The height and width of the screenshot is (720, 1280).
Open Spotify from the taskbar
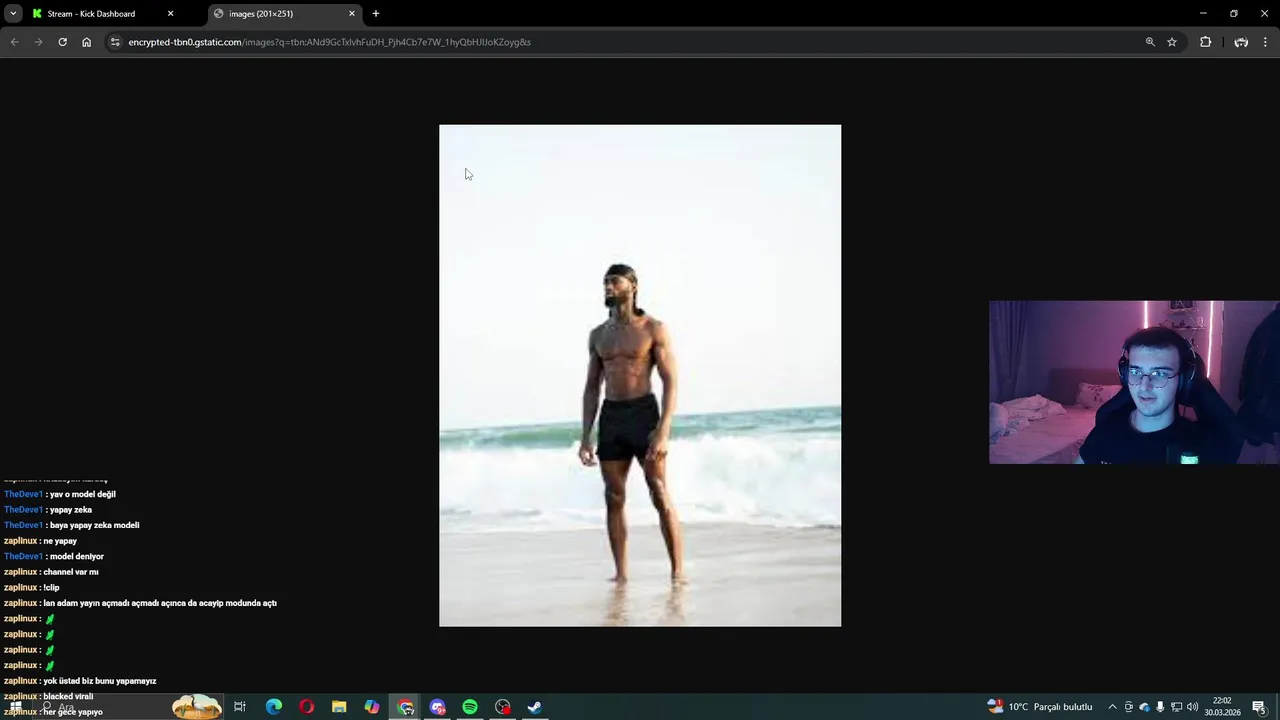pos(470,707)
